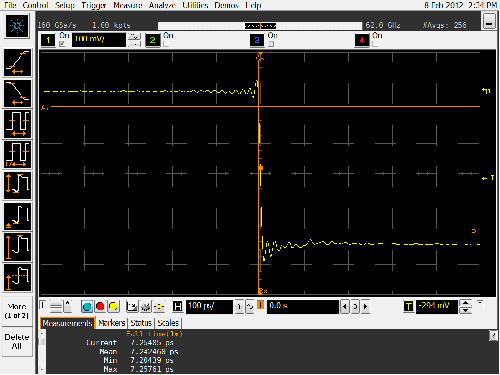Image resolution: width=500 pixels, height=375 pixels.
Task: Click the Delete All button
Action: [x=17, y=342]
